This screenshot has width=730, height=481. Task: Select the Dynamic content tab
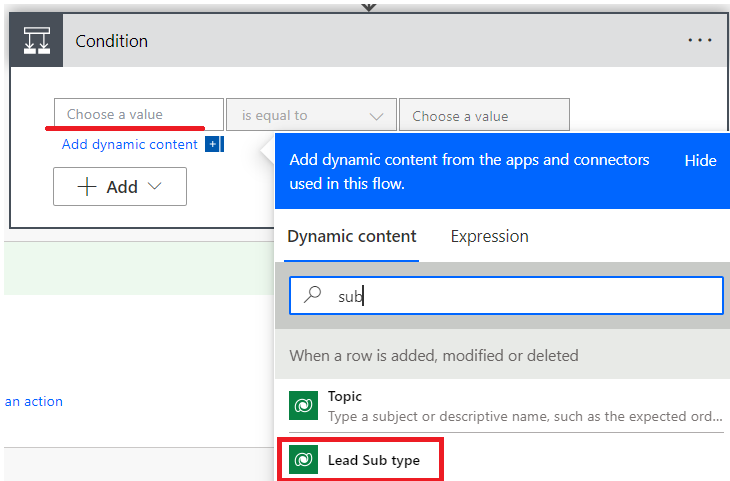click(351, 237)
